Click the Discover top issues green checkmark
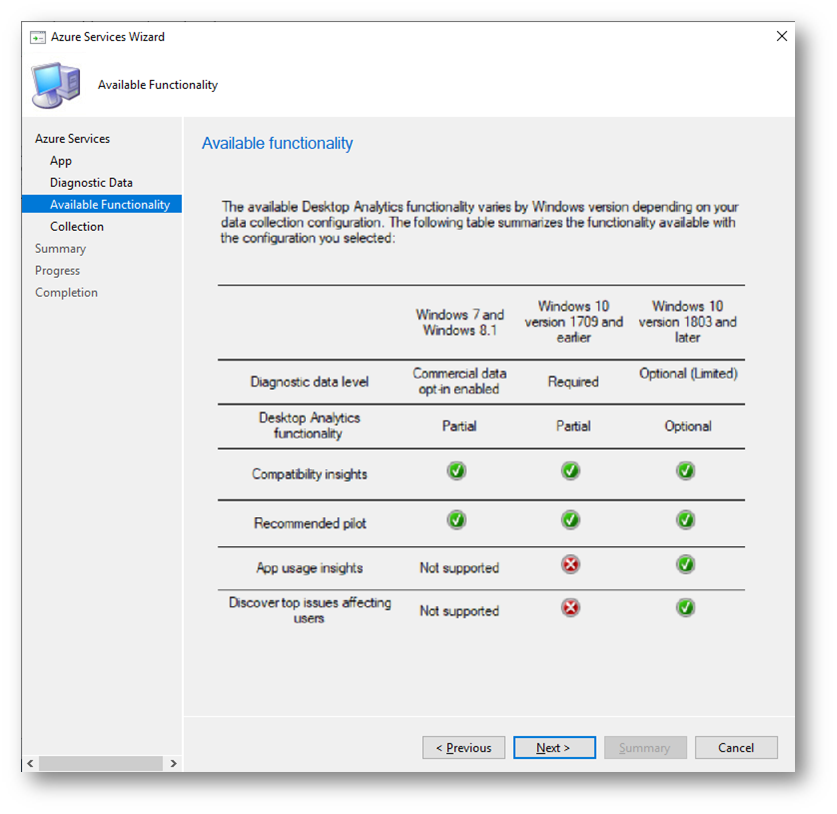Viewport: 837px width, 814px height. (x=685, y=607)
